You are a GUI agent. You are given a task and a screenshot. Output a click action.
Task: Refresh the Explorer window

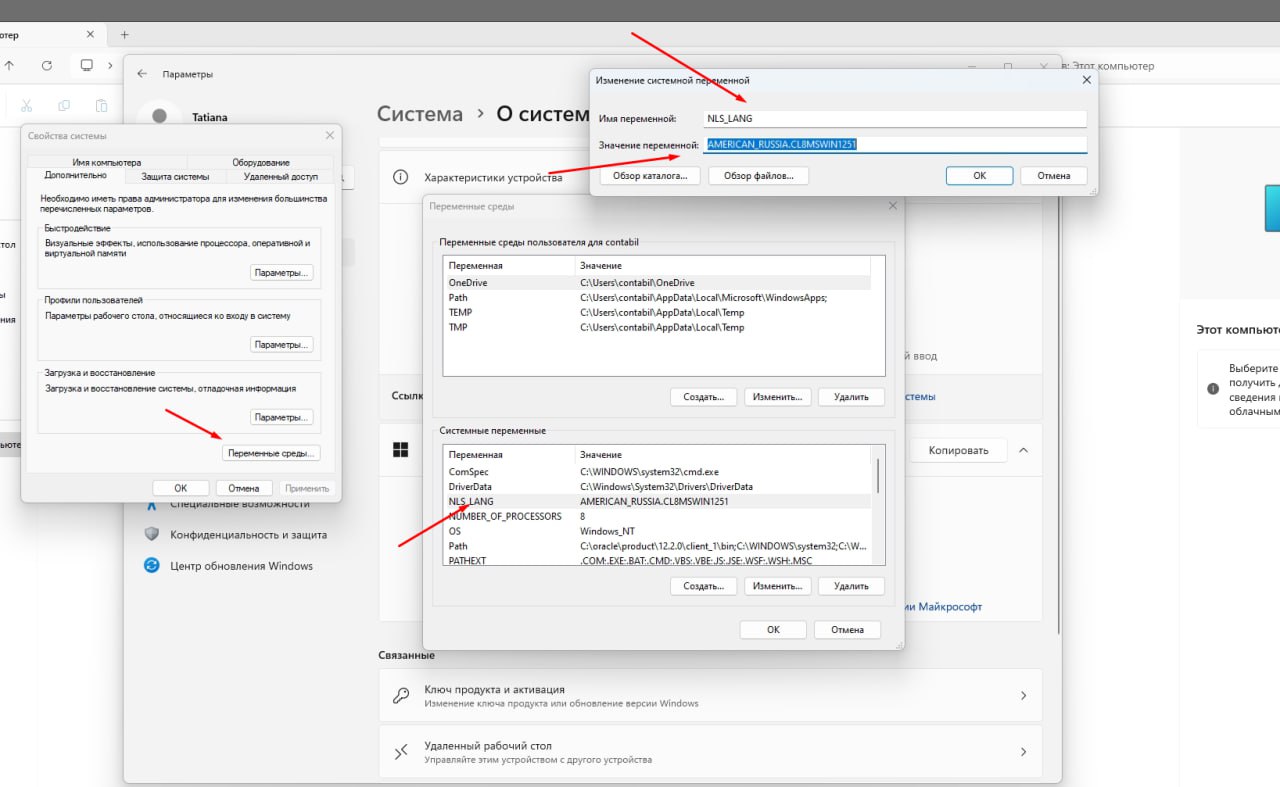(x=46, y=65)
